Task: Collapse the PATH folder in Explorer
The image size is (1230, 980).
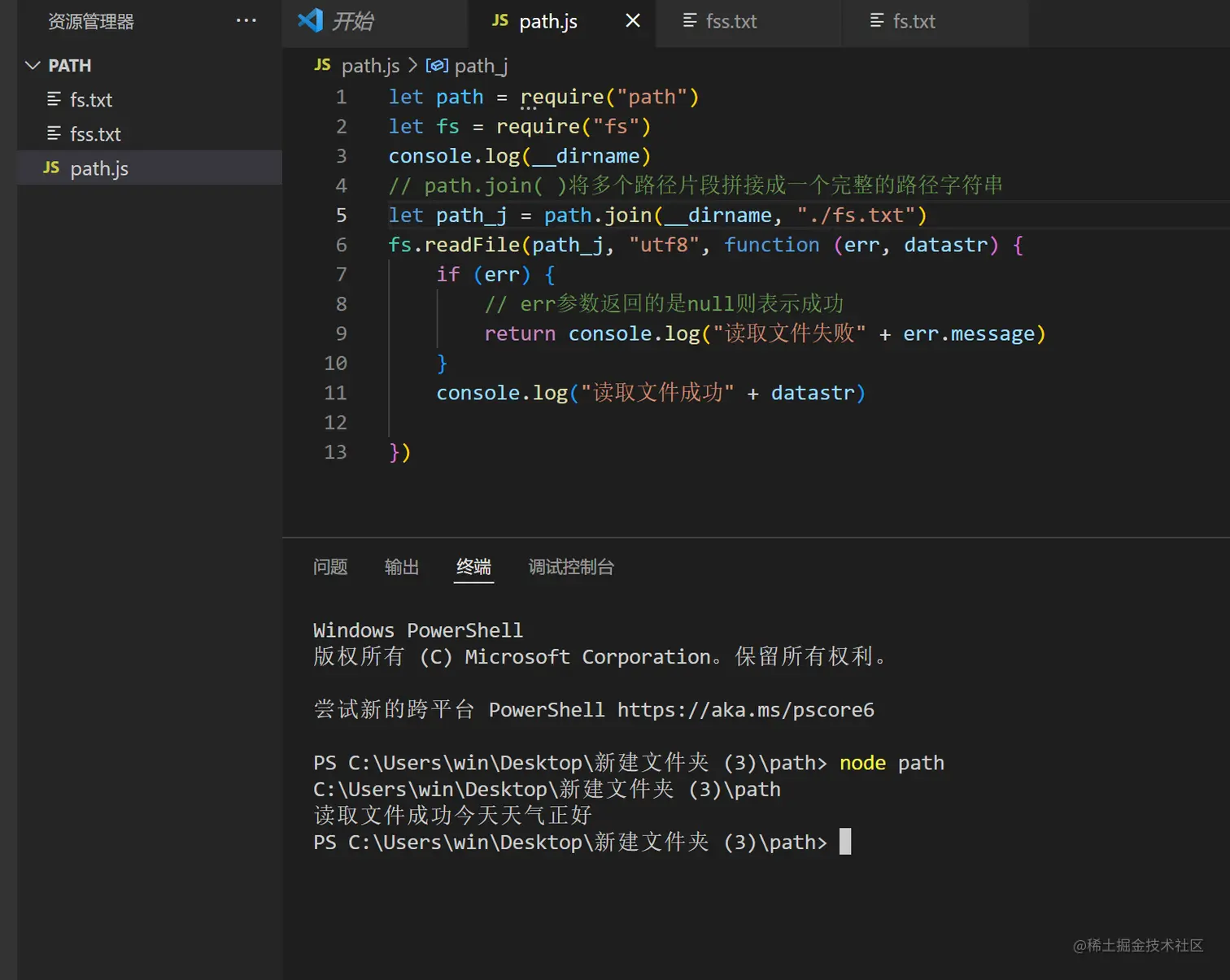Action: 33,65
